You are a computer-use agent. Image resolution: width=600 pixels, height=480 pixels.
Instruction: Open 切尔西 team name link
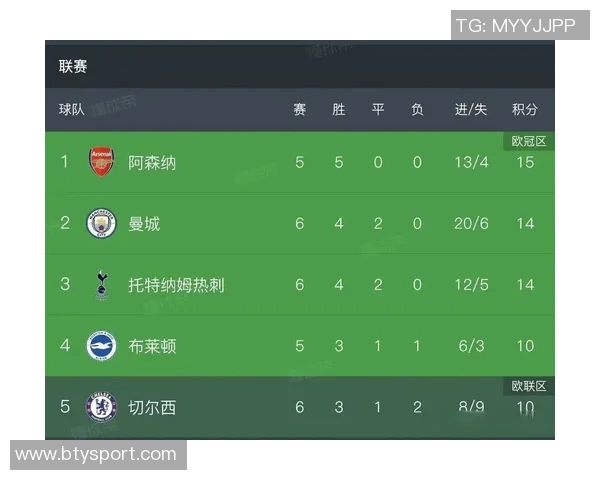pyautogui.click(x=152, y=407)
